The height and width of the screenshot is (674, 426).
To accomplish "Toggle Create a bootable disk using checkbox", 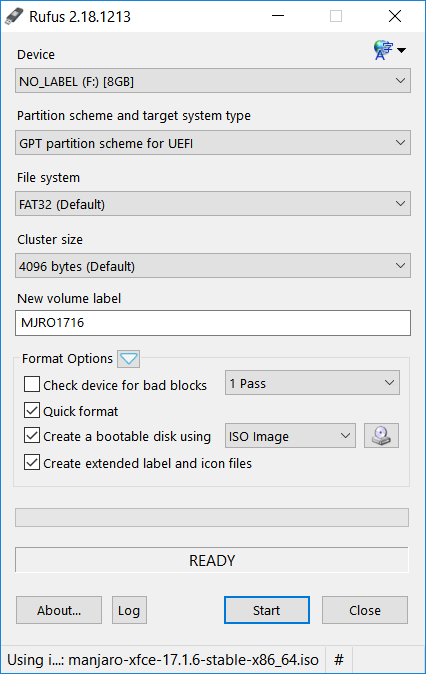I will tap(32, 435).
